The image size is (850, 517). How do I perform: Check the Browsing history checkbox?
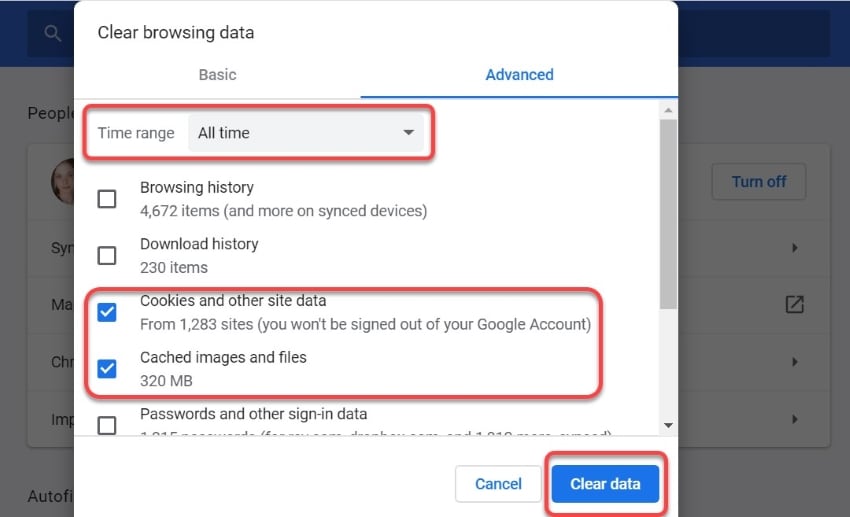pyautogui.click(x=107, y=199)
